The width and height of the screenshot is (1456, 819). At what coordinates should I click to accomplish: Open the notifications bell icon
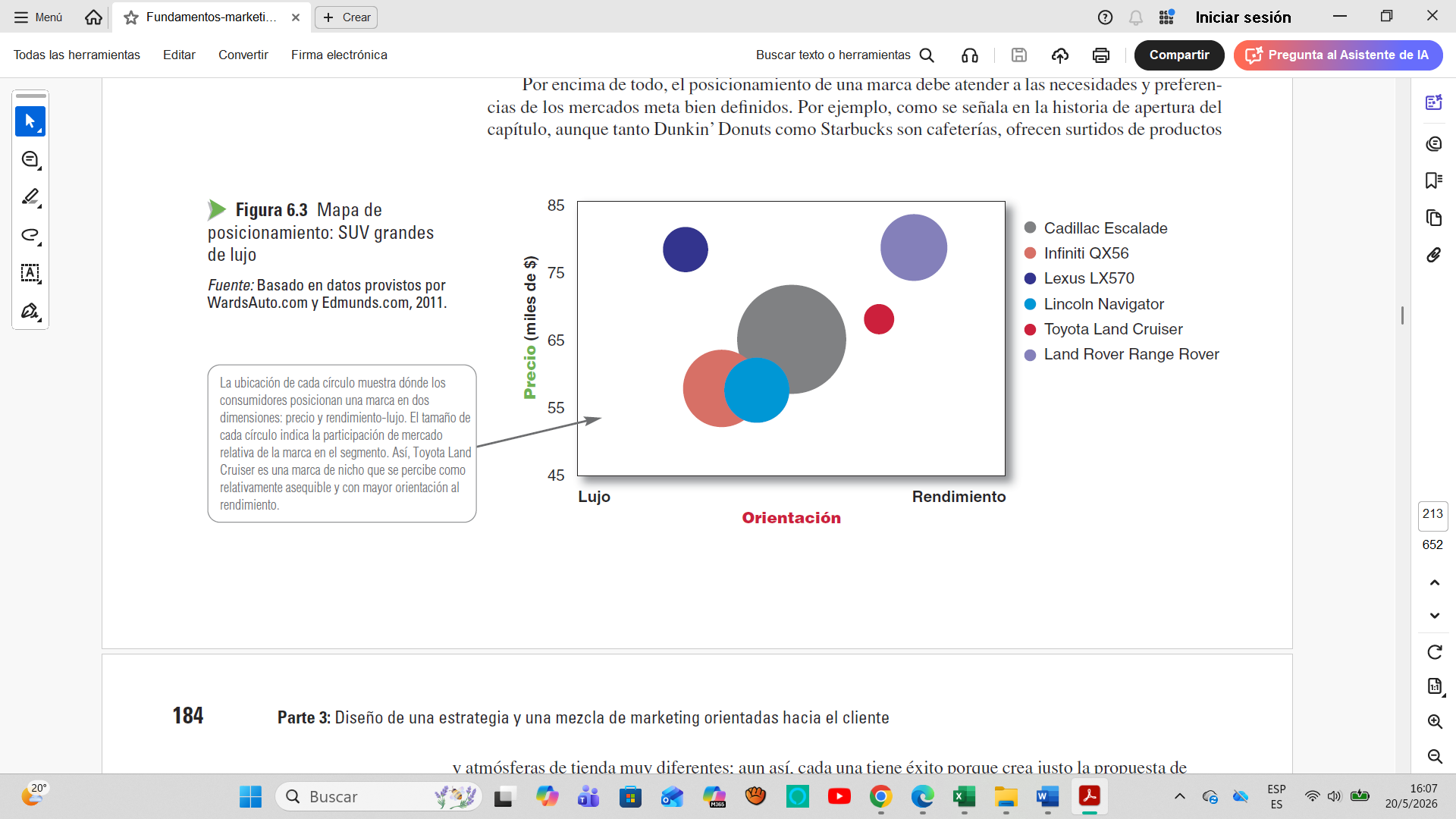click(1135, 17)
